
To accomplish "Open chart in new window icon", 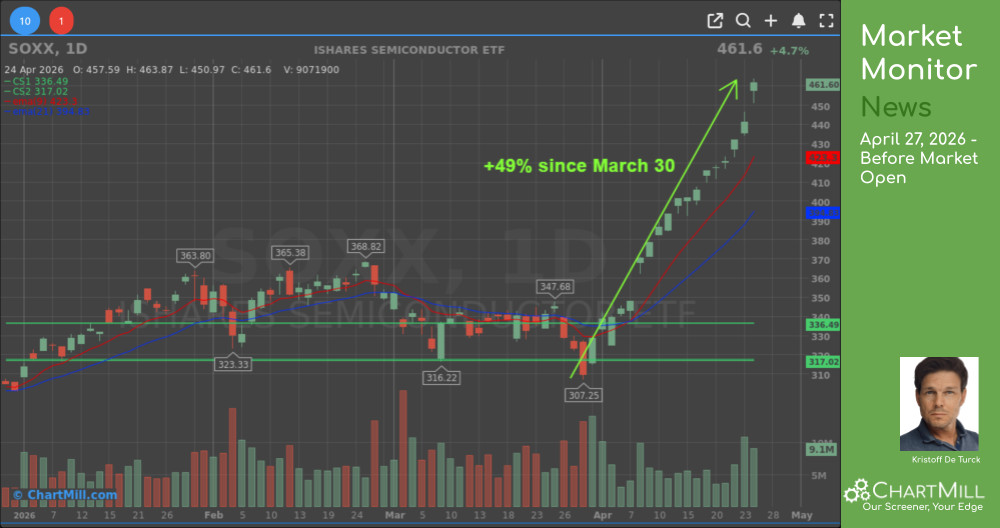I will (x=715, y=20).
